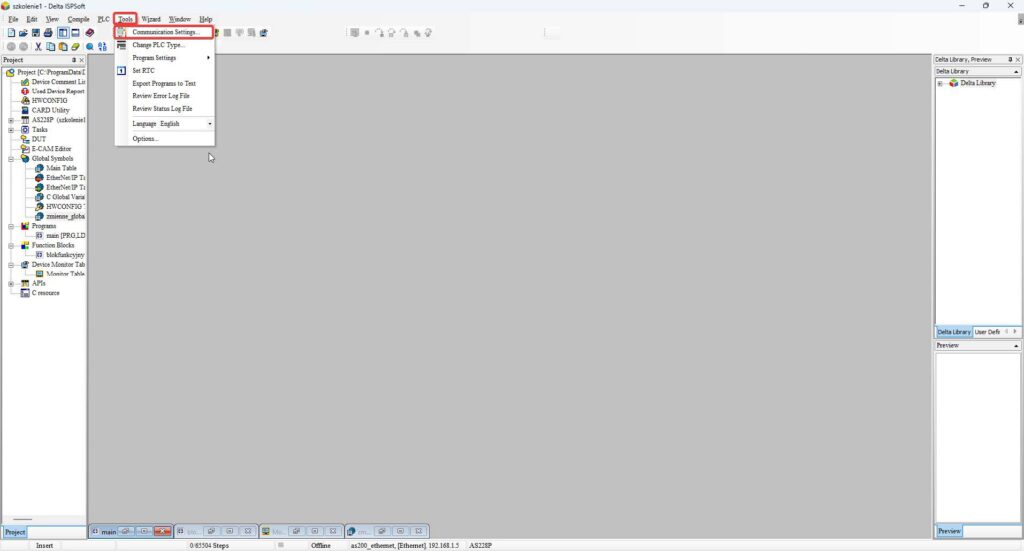Collapse the Global Symbols tree node
The image size is (1024, 551).
pos(11,158)
